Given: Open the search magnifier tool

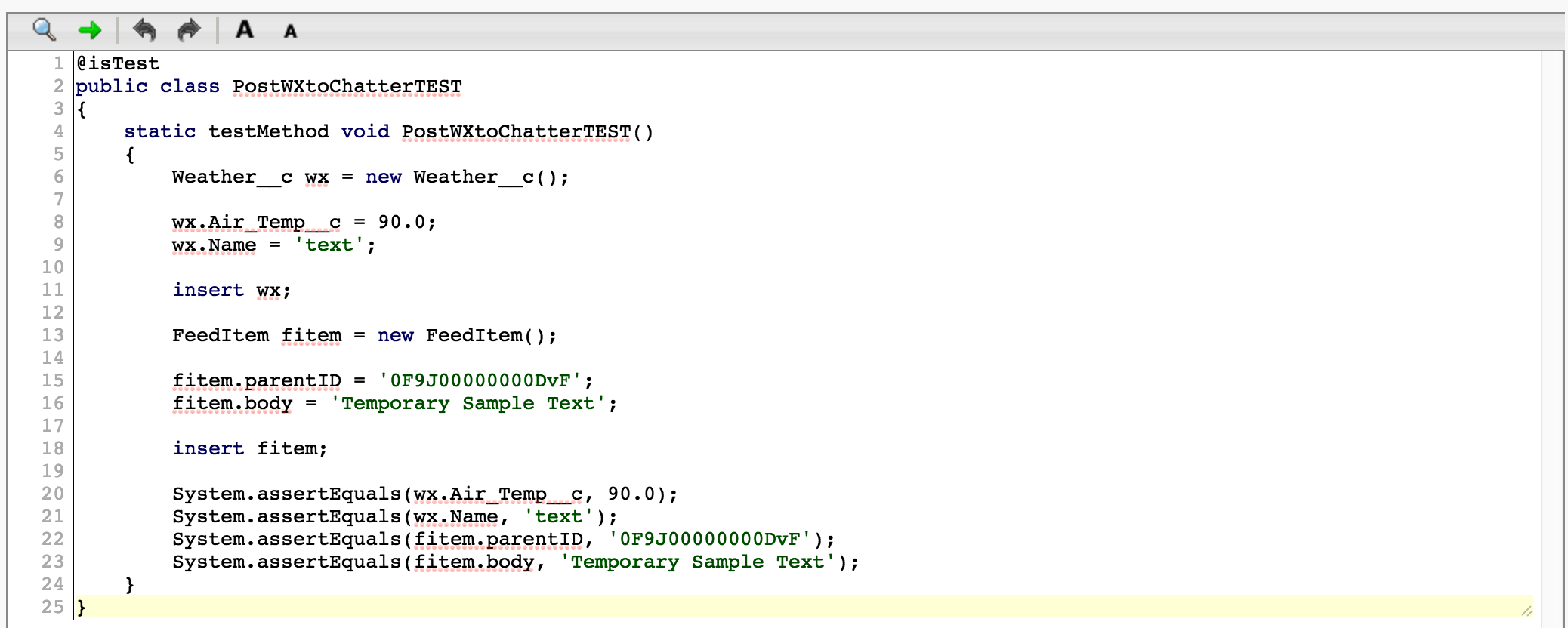Looking at the screenshot, I should [45, 30].
